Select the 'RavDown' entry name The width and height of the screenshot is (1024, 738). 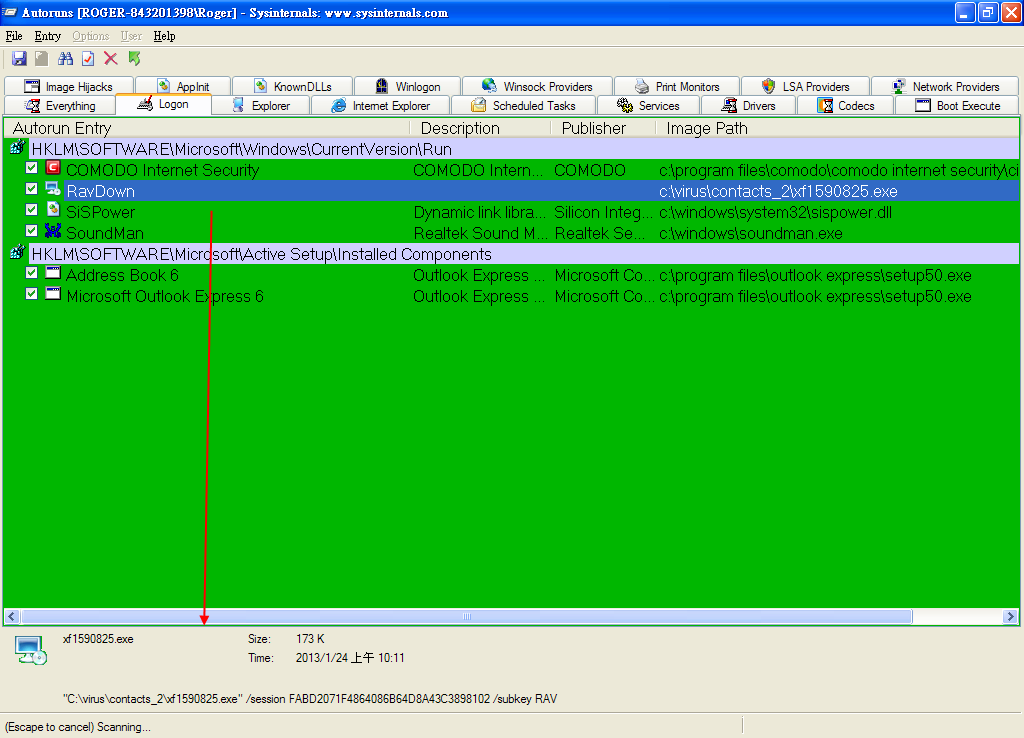(101, 191)
